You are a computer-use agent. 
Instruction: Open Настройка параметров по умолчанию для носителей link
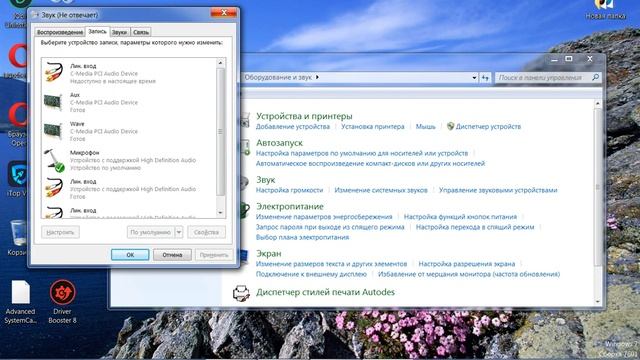(x=362, y=153)
